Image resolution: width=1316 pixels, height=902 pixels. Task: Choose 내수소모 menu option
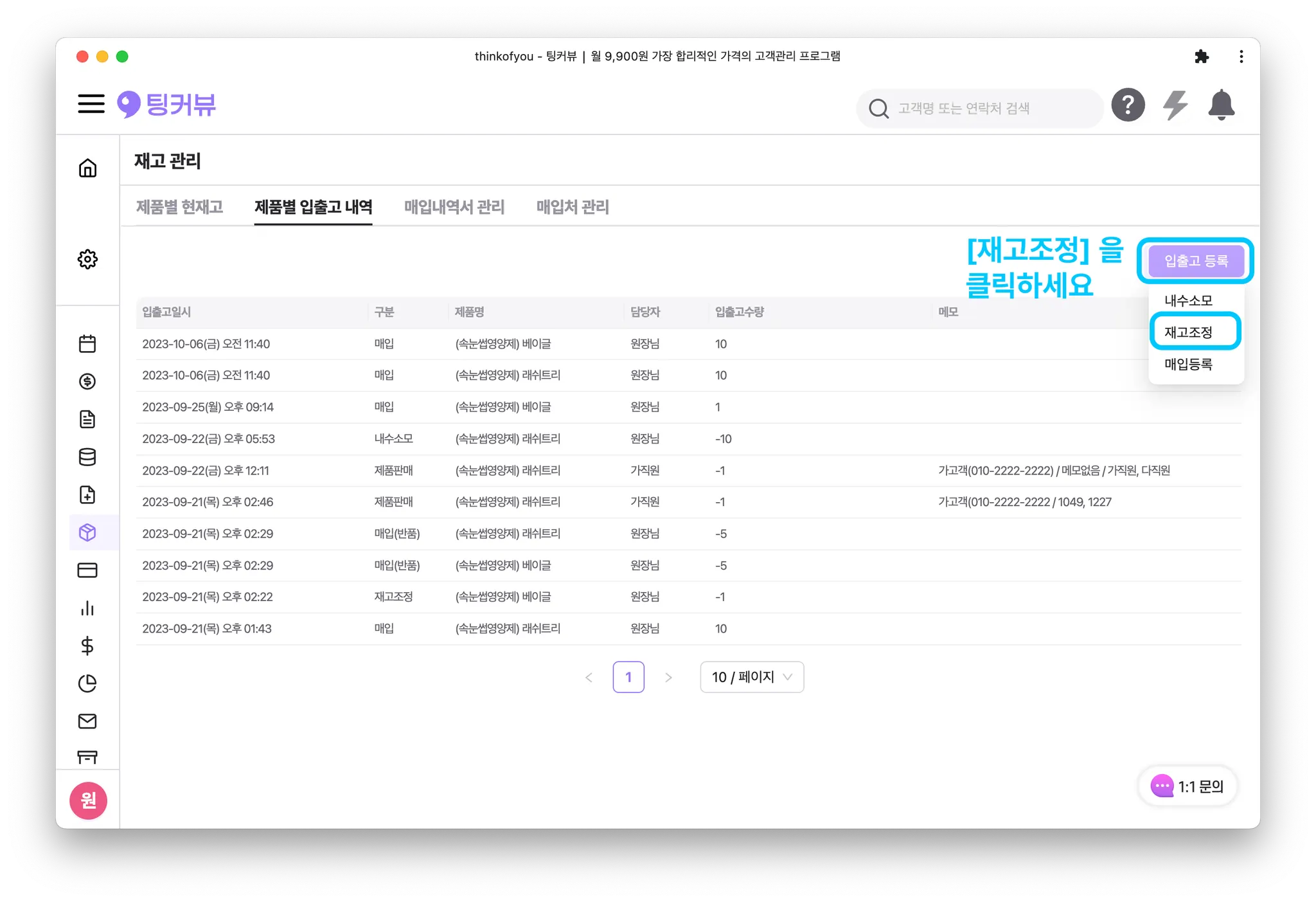pyautogui.click(x=1188, y=300)
